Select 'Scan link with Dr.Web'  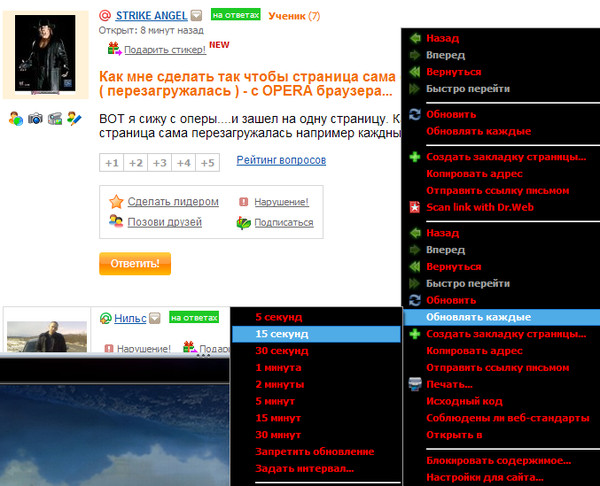(x=480, y=207)
